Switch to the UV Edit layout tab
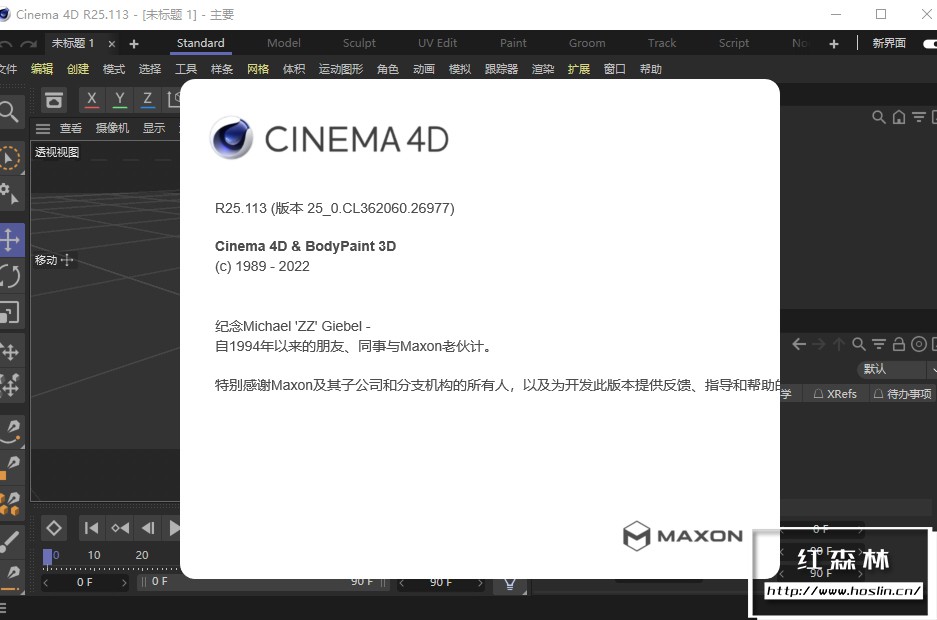Screen dimensions: 937x620 pyautogui.click(x=437, y=43)
